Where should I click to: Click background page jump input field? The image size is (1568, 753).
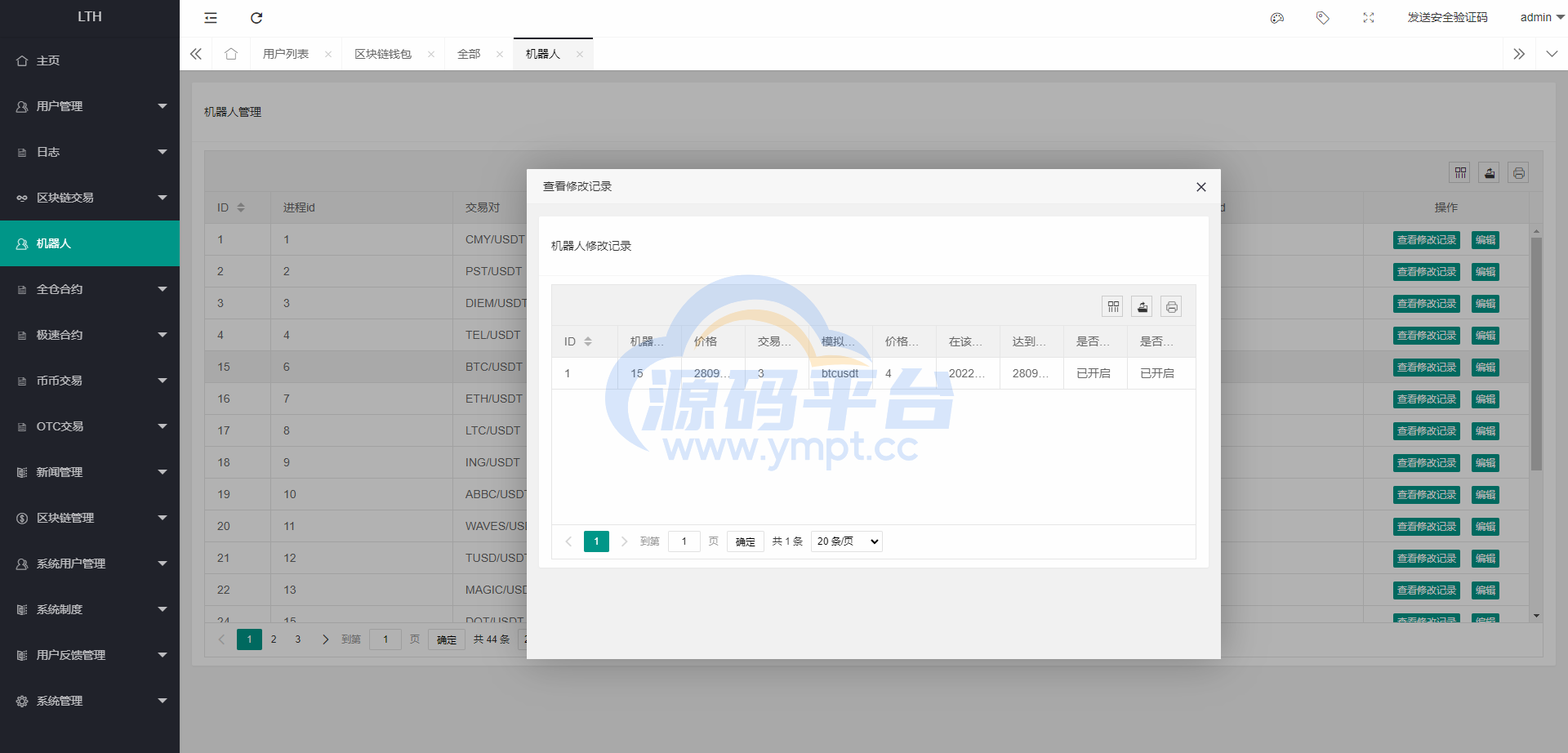(385, 639)
